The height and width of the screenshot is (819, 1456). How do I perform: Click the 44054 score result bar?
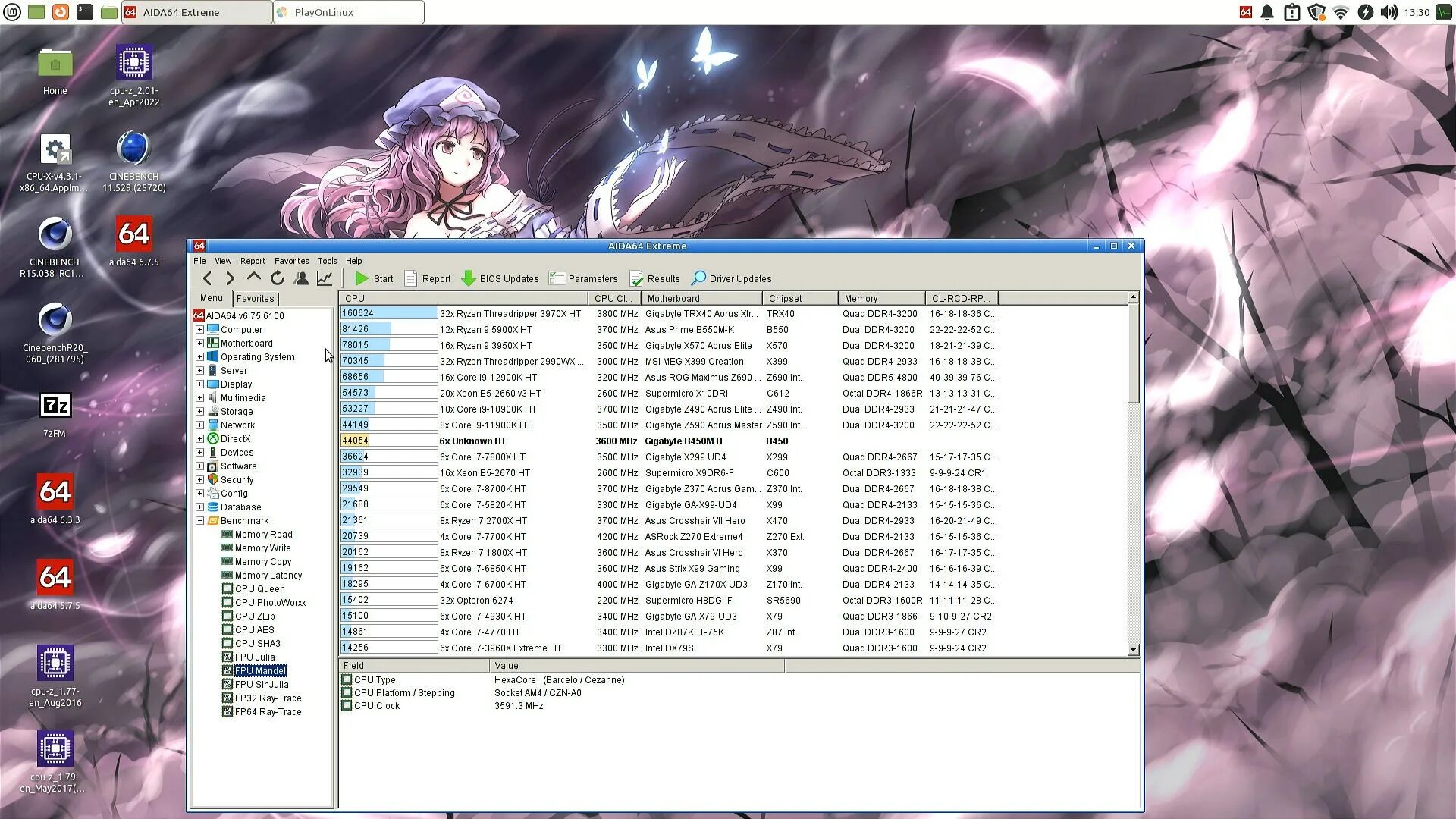click(388, 441)
